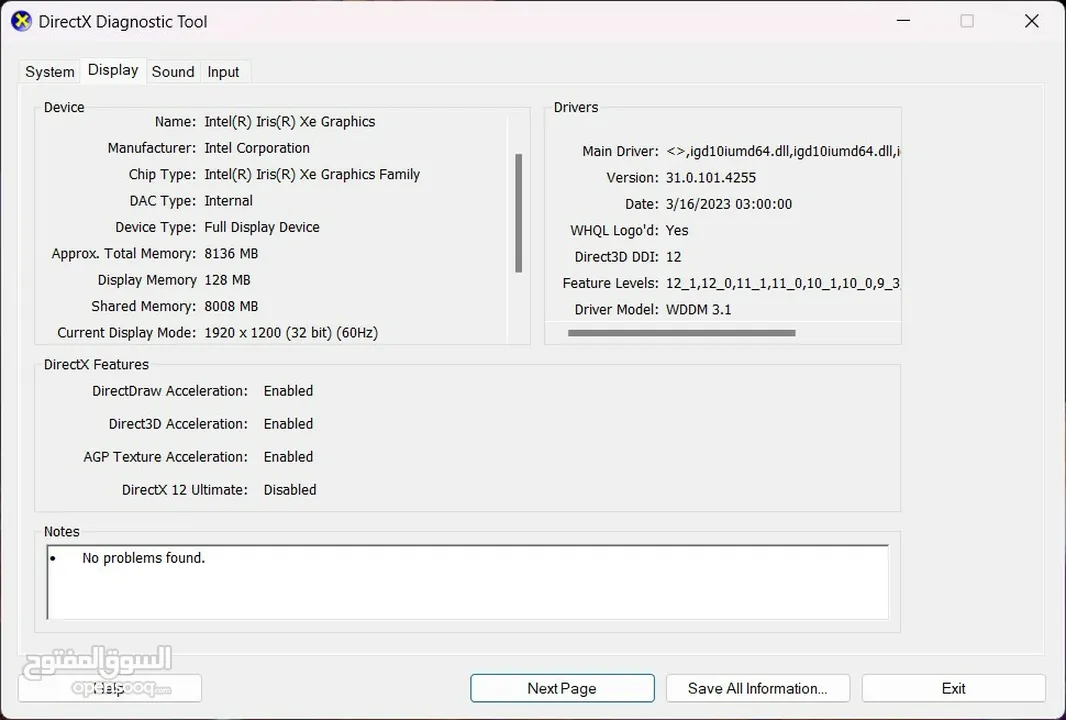Image resolution: width=1066 pixels, height=720 pixels.
Task: Click Direct3D DDI value '12'
Action: click(x=673, y=257)
